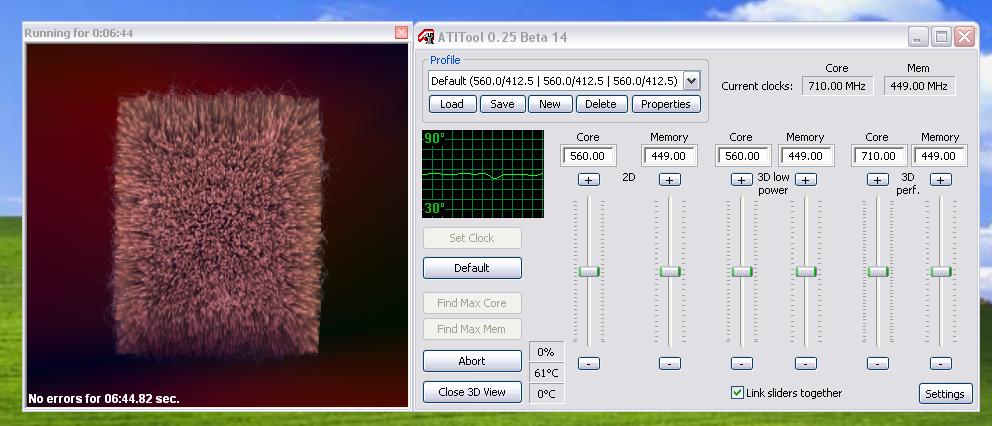Click the Close 3D View button
This screenshot has height=426, width=992.
click(x=472, y=392)
